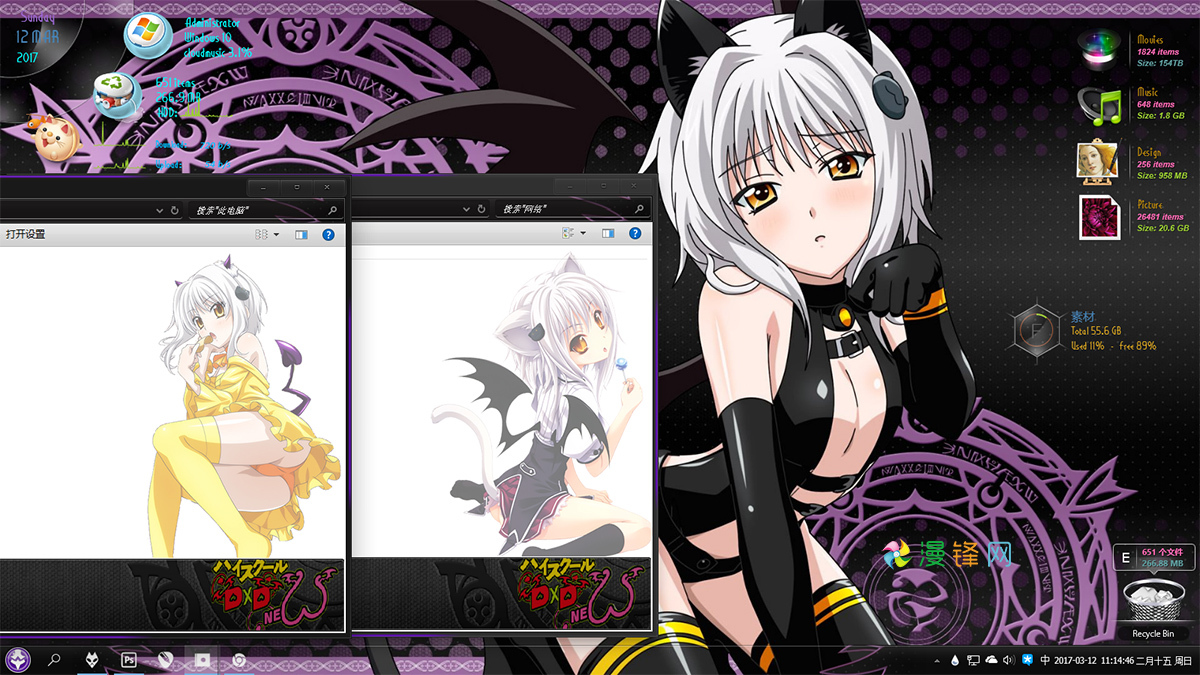Show hidden system tray icons
This screenshot has height=675, width=1200.
[x=938, y=660]
